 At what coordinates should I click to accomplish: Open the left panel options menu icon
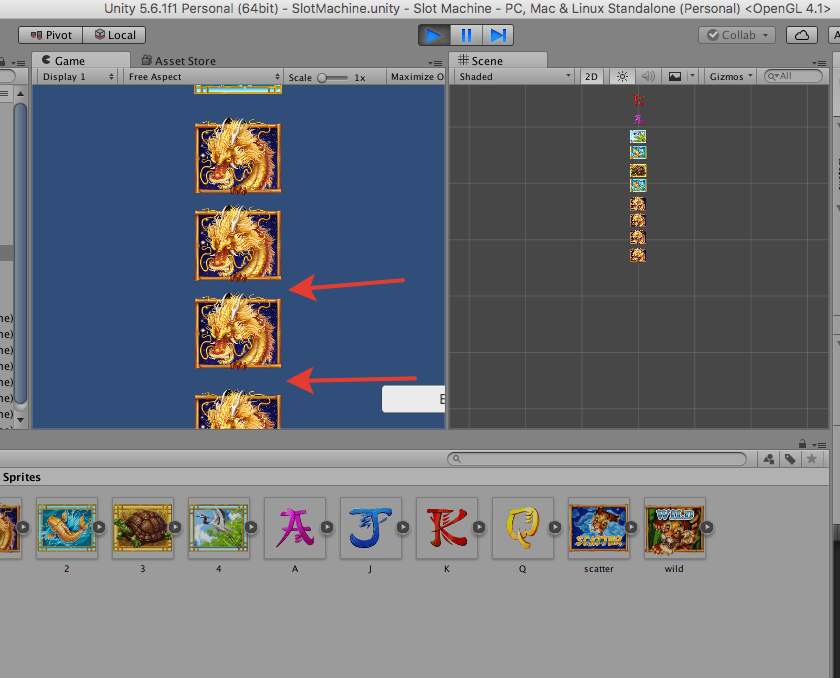18,63
